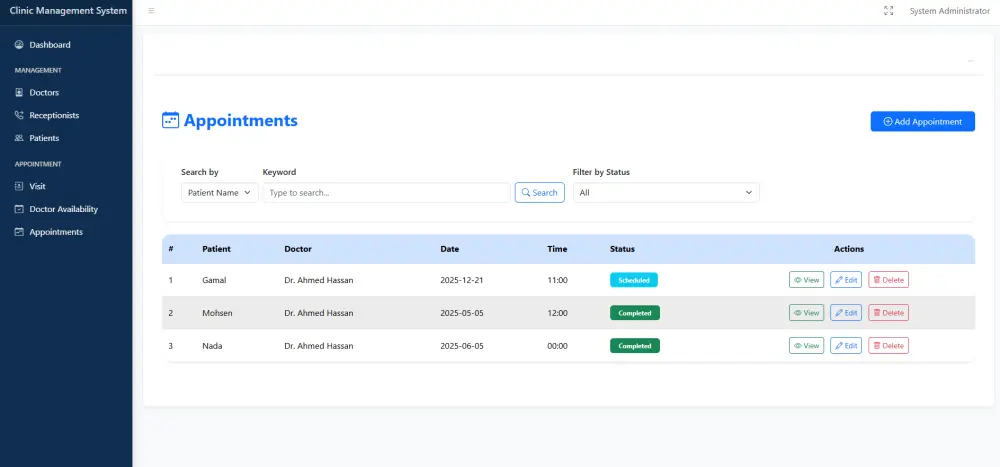Click the Completed badge in Mohsen's row
This screenshot has width=1000, height=467.
635,313
